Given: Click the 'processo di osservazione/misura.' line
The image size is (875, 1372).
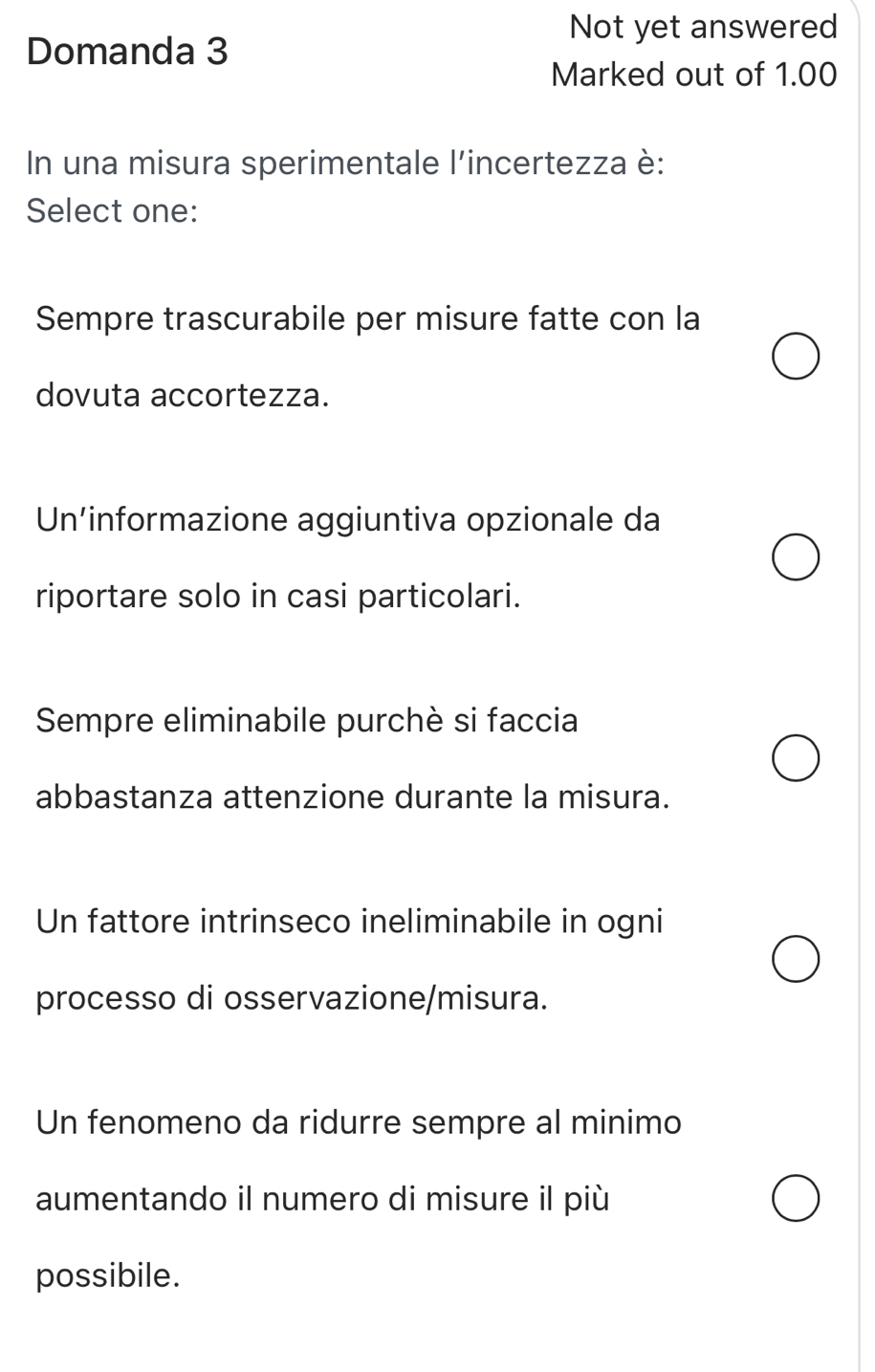Looking at the screenshot, I should pyautogui.click(x=293, y=998).
